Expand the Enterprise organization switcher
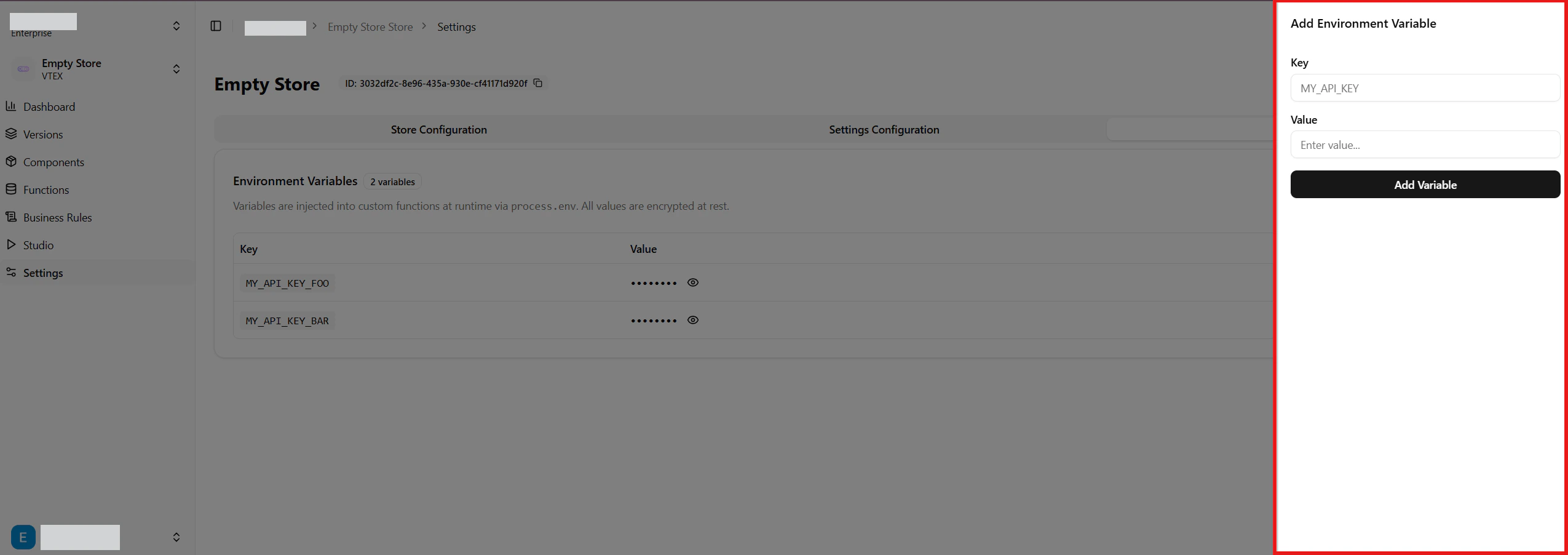Image resolution: width=1568 pixels, height=555 pixels. pyautogui.click(x=176, y=26)
